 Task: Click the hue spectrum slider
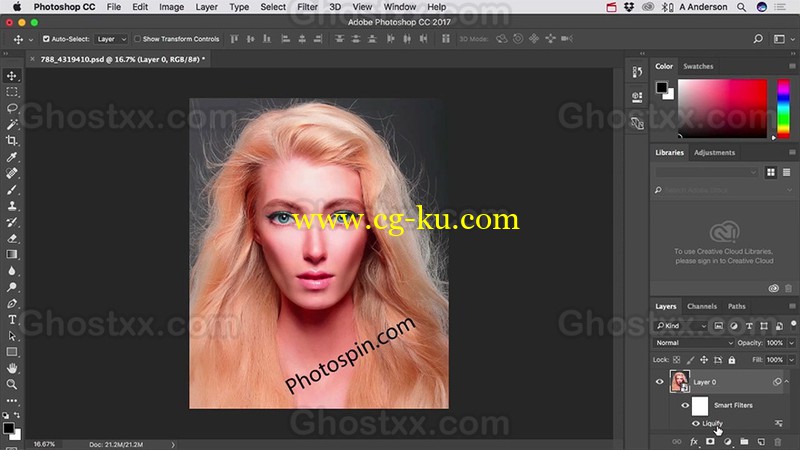pos(783,108)
